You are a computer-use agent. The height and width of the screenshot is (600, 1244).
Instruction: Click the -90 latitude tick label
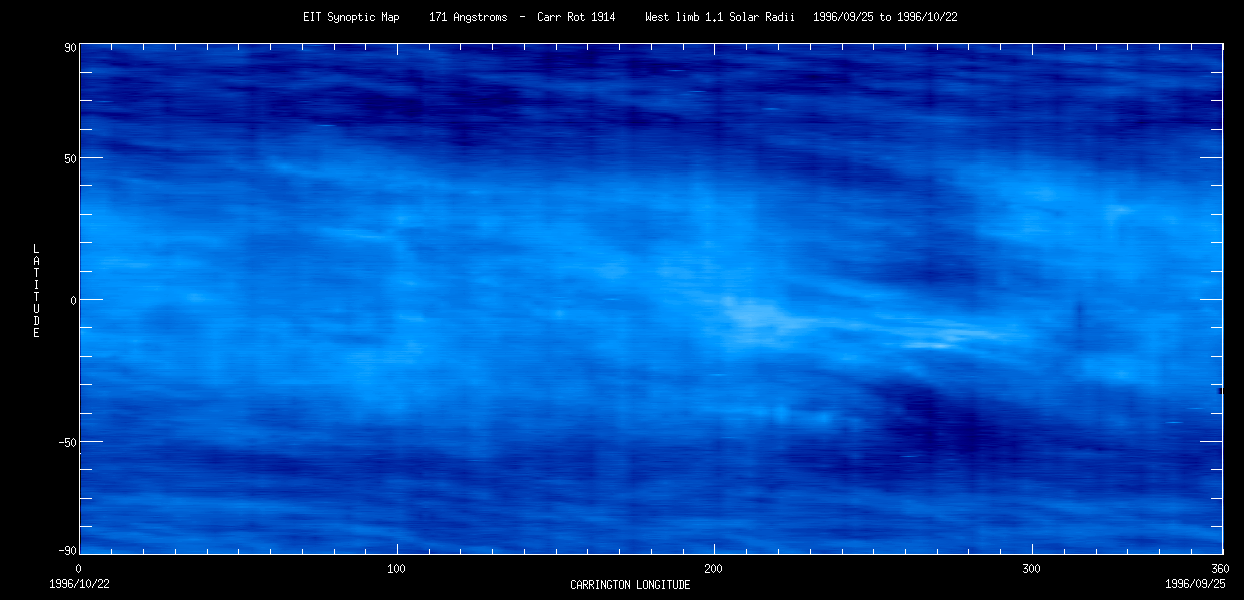tap(67, 551)
